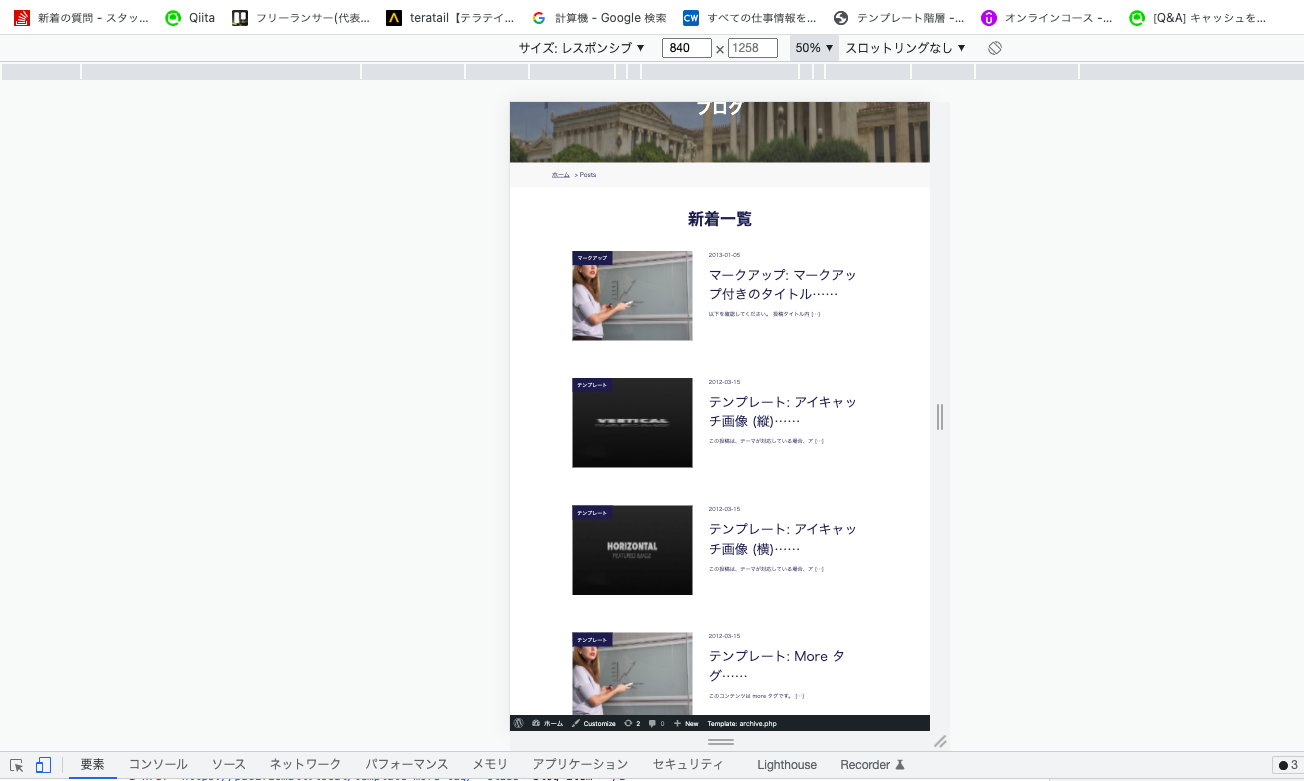Toggle the device toolbar off
Screen dimensions: 1304x781
coord(43,764)
